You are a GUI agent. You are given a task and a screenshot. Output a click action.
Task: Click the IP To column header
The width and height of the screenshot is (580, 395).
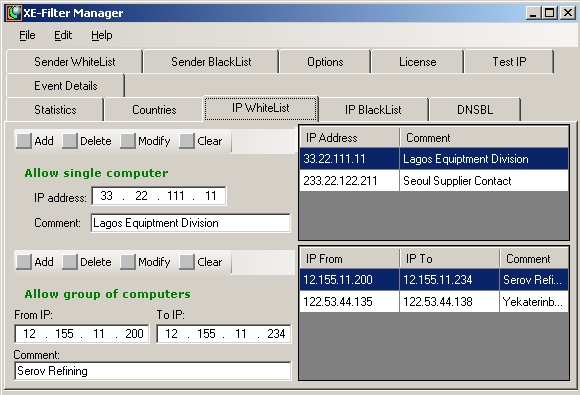[449, 259]
